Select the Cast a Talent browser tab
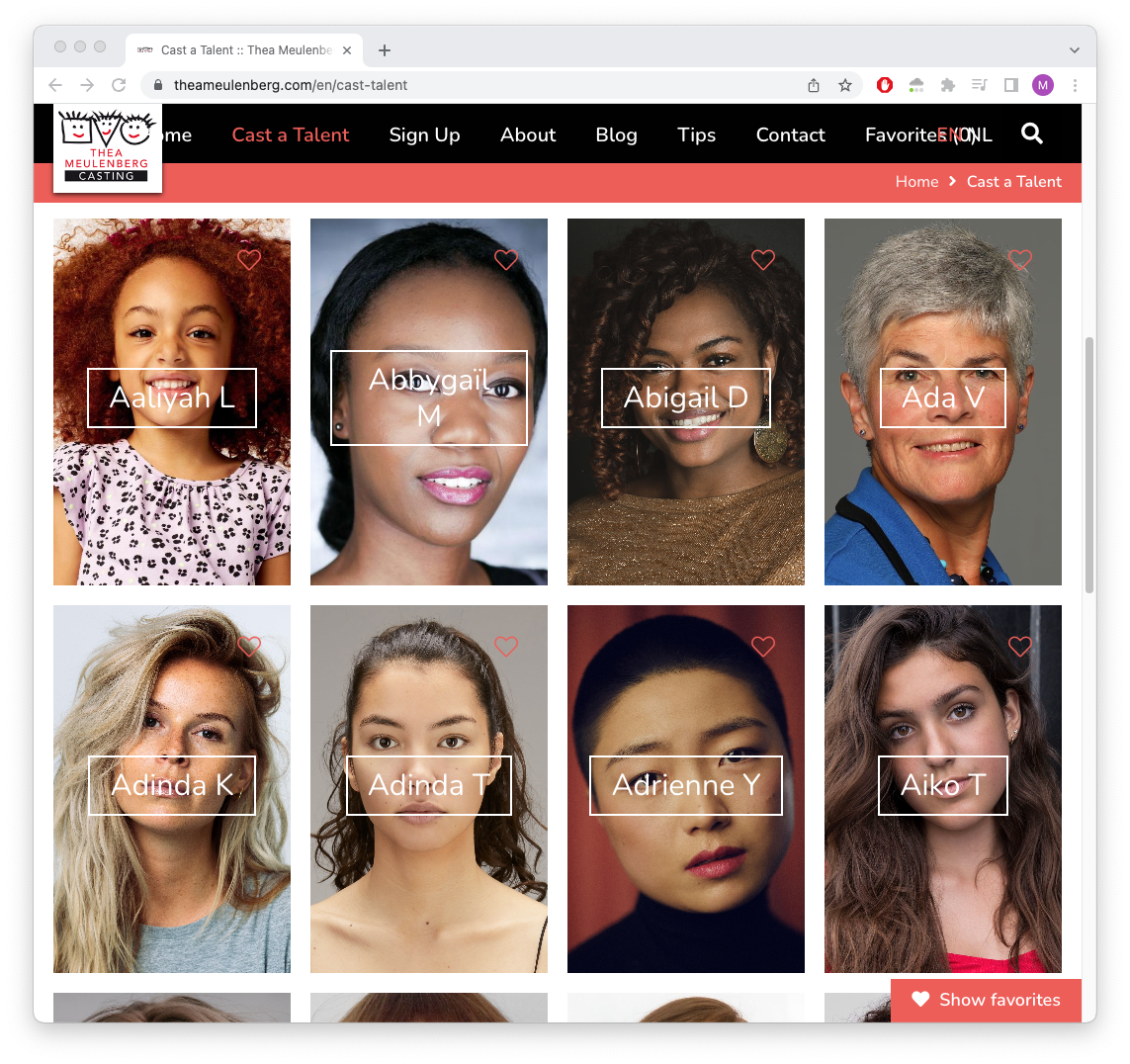1130x1064 pixels. 243,50
